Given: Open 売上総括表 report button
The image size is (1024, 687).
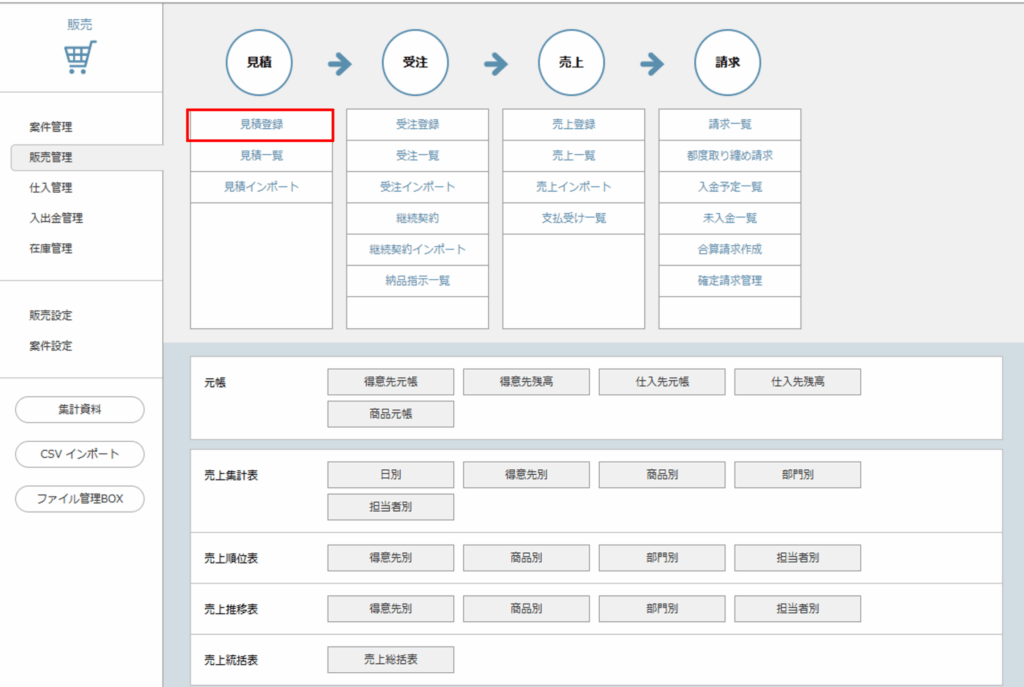Looking at the screenshot, I should coord(390,660).
